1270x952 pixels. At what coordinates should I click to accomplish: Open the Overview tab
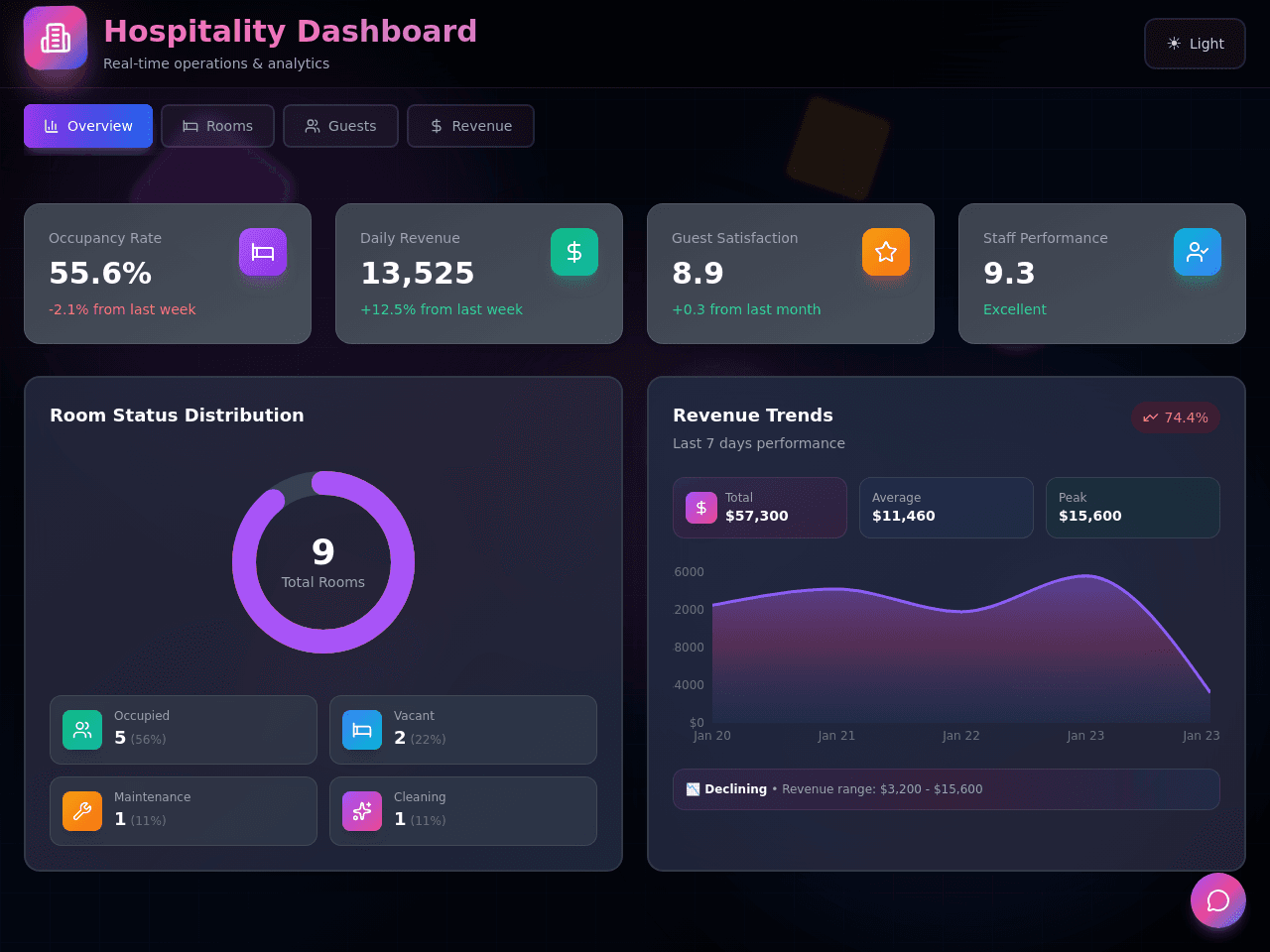pos(88,126)
